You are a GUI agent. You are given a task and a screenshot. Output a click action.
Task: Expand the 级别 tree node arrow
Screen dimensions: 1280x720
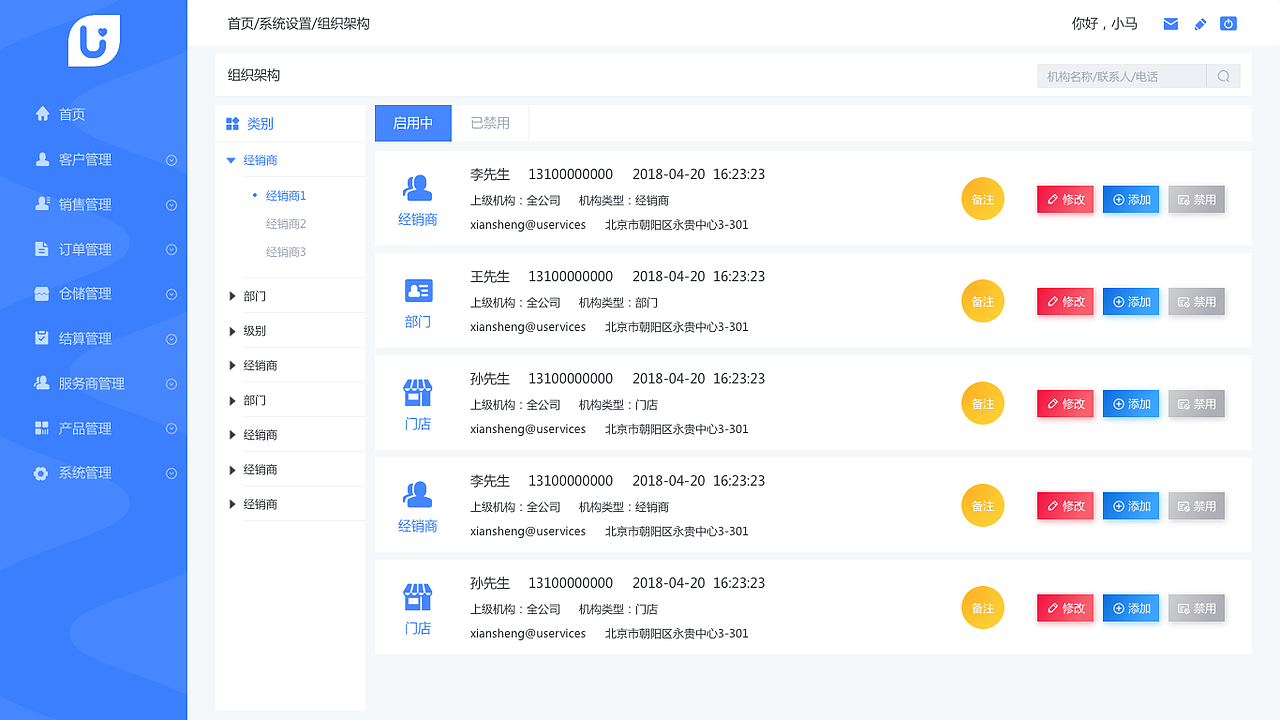pyautogui.click(x=232, y=331)
